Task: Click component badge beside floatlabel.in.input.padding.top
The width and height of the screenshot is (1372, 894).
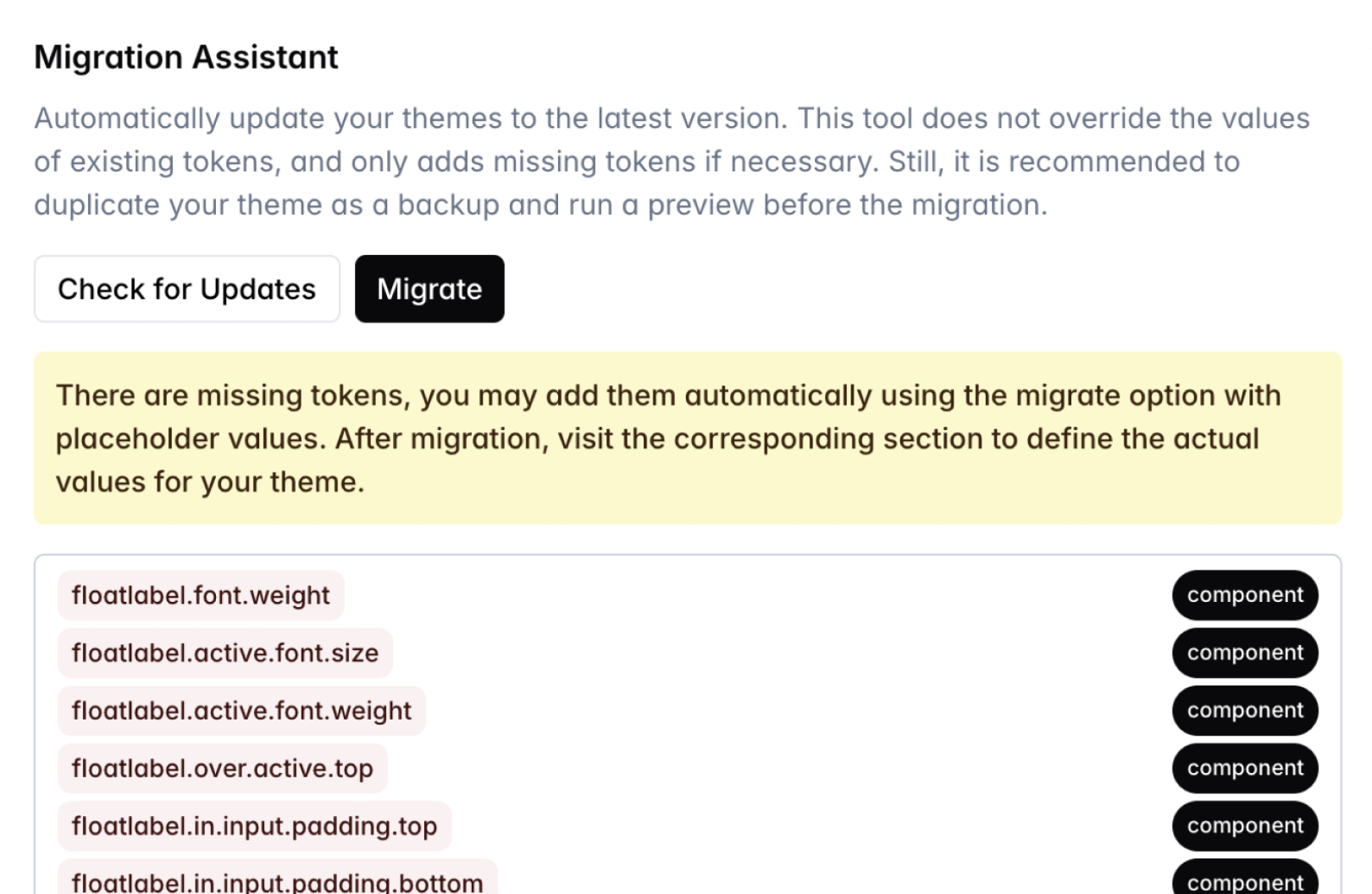Action: [x=1244, y=825]
